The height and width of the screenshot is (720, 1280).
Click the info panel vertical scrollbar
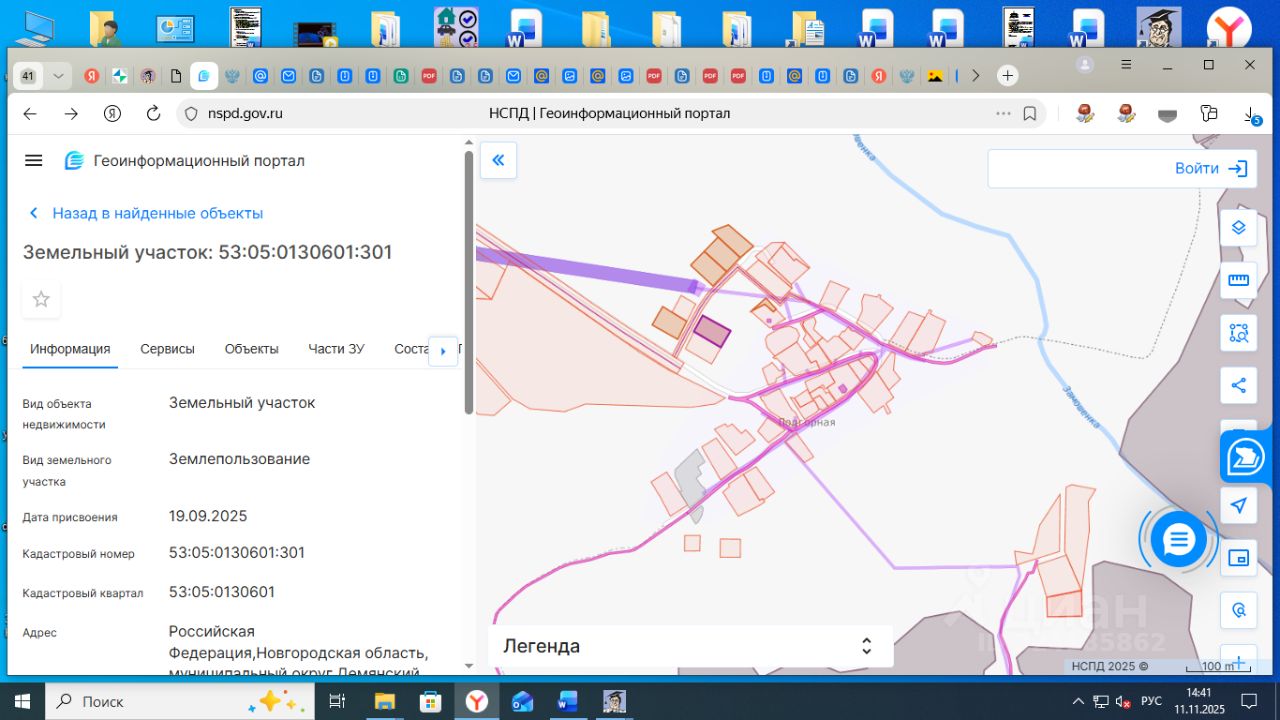pyautogui.click(x=469, y=283)
